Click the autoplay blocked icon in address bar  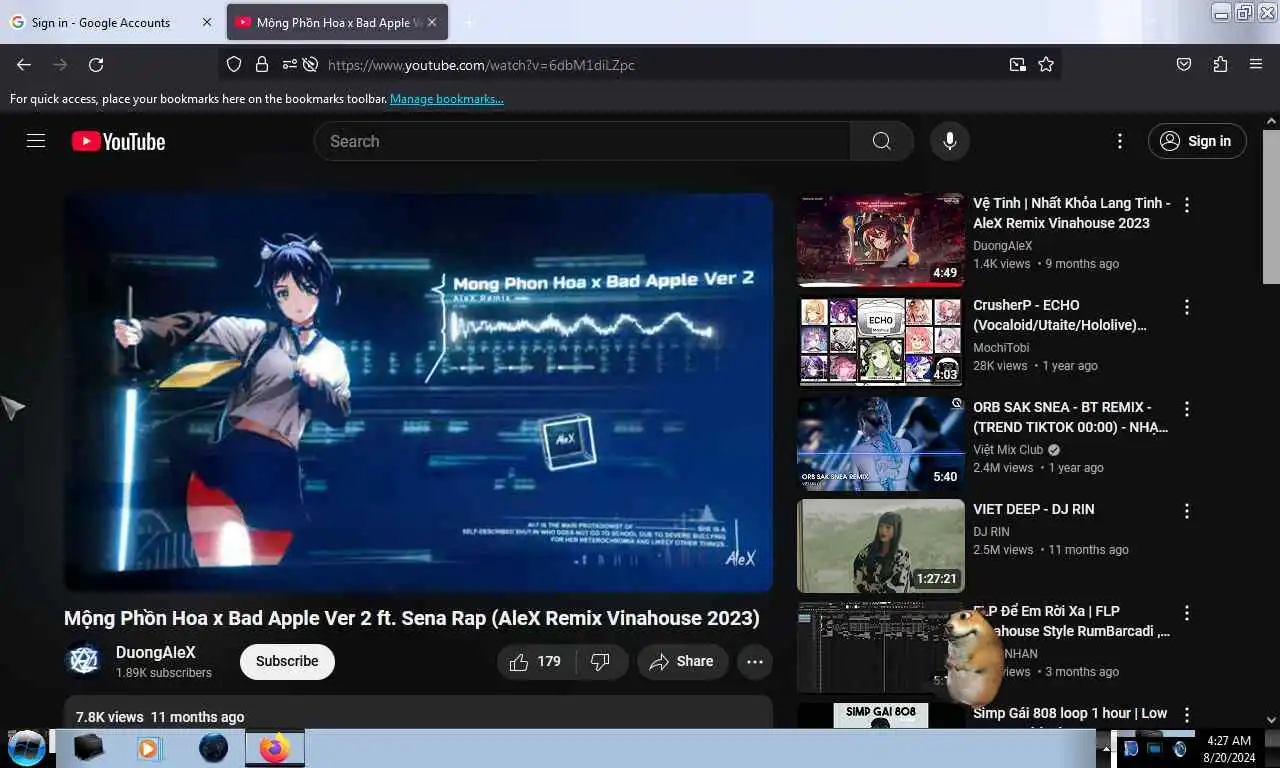coord(310,64)
